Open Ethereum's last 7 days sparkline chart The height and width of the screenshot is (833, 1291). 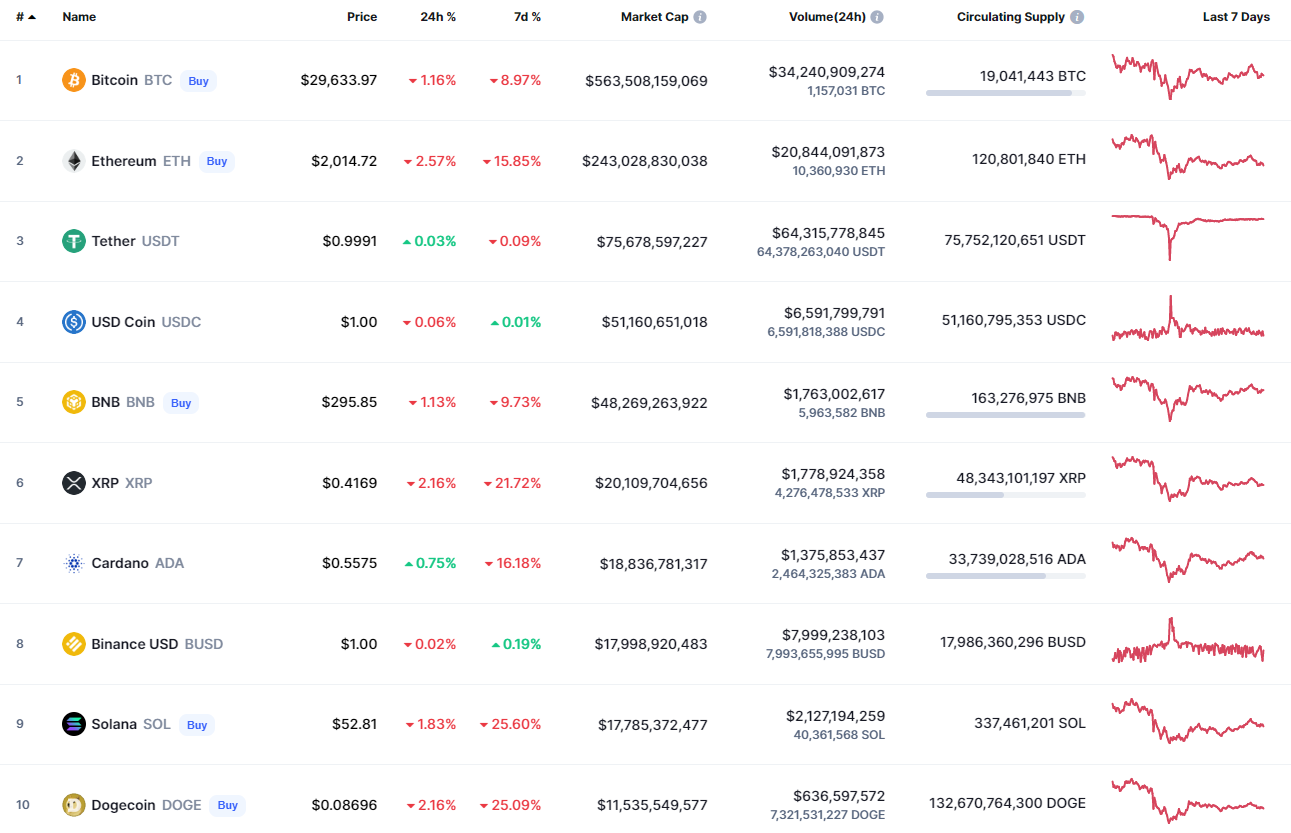click(x=1188, y=157)
